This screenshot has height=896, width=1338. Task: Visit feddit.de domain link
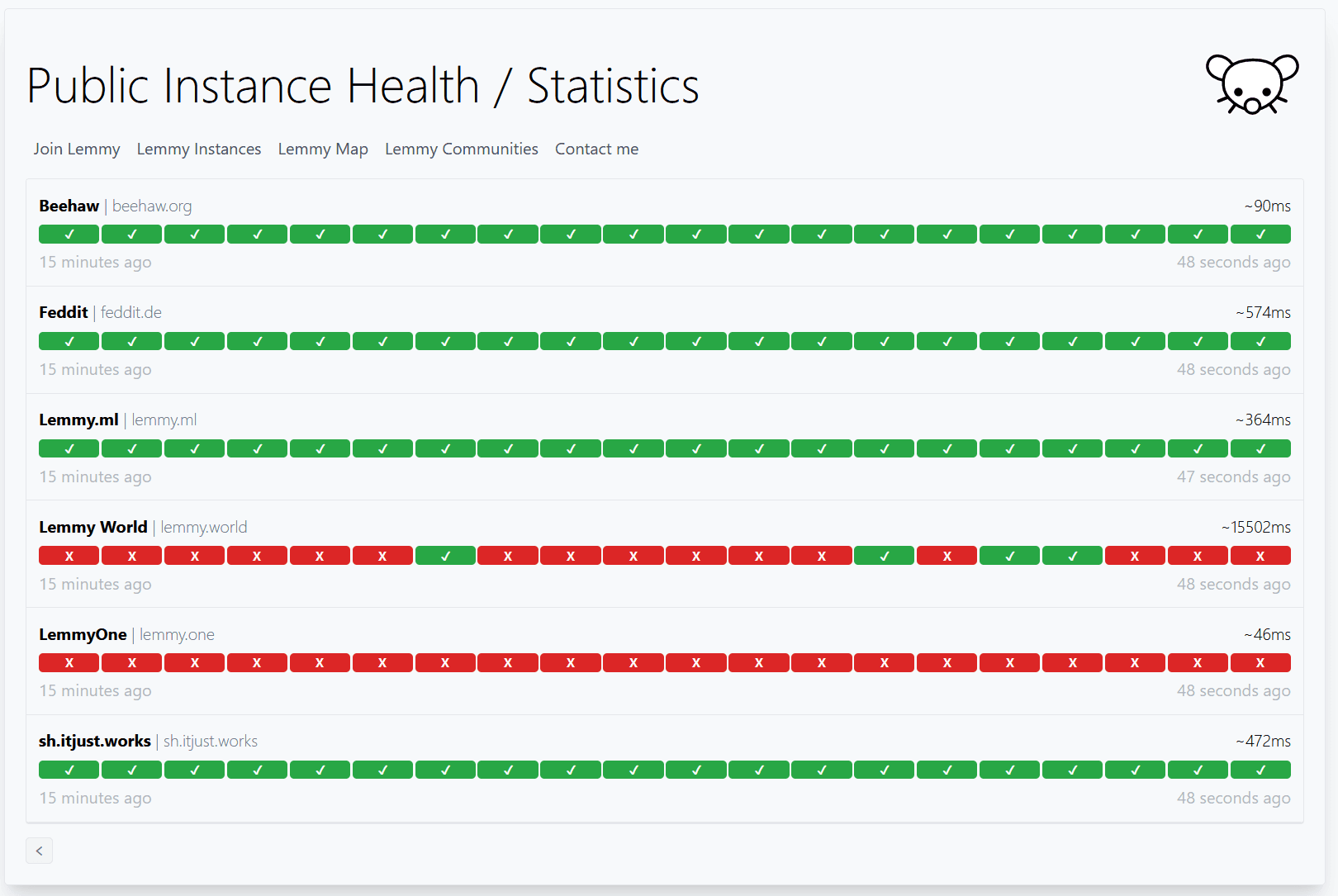click(131, 313)
